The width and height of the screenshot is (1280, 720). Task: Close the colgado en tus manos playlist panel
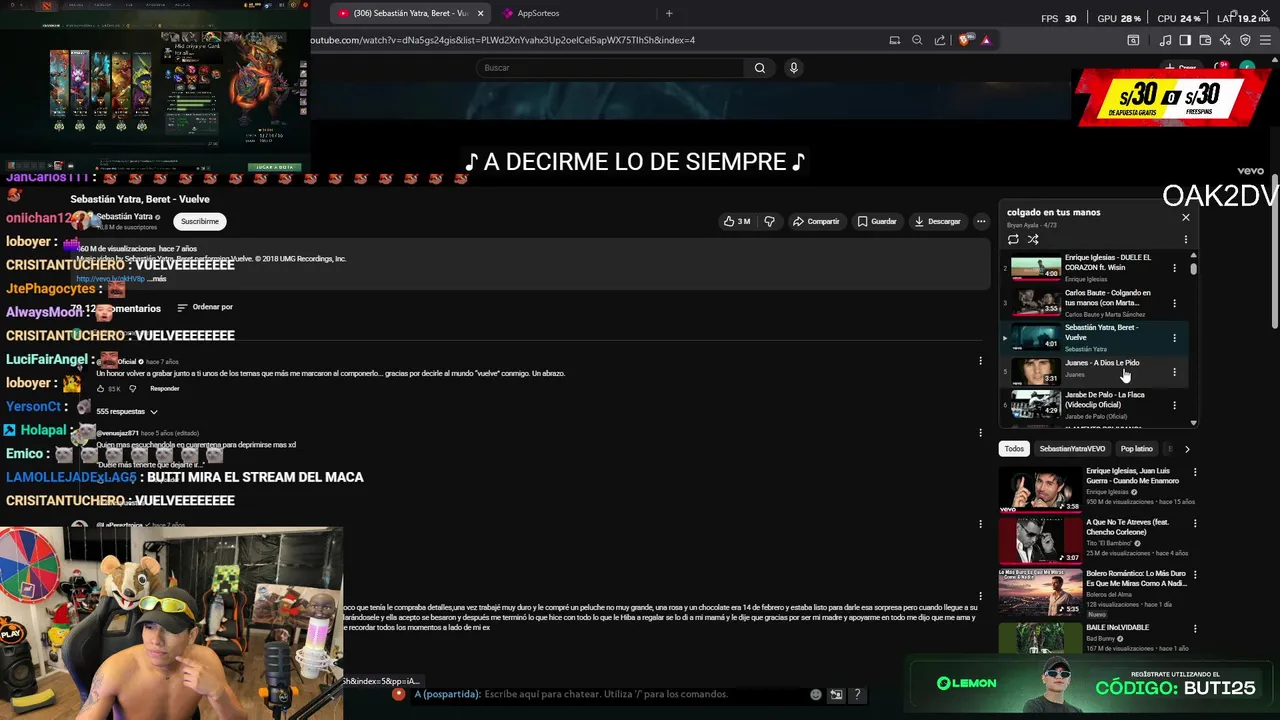(x=1186, y=217)
